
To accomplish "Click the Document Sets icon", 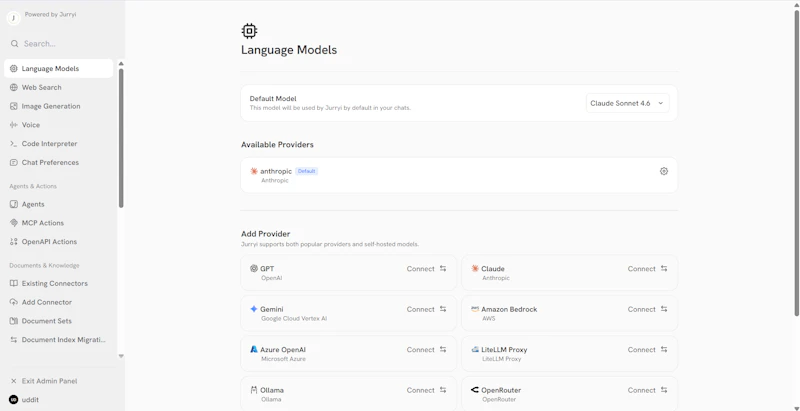I will point(14,321).
